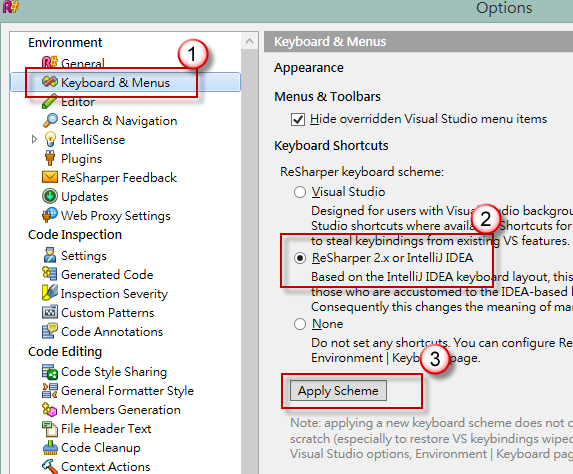573x474 pixels.
Task: Open the IntelliSense options page
Action: coord(93,140)
